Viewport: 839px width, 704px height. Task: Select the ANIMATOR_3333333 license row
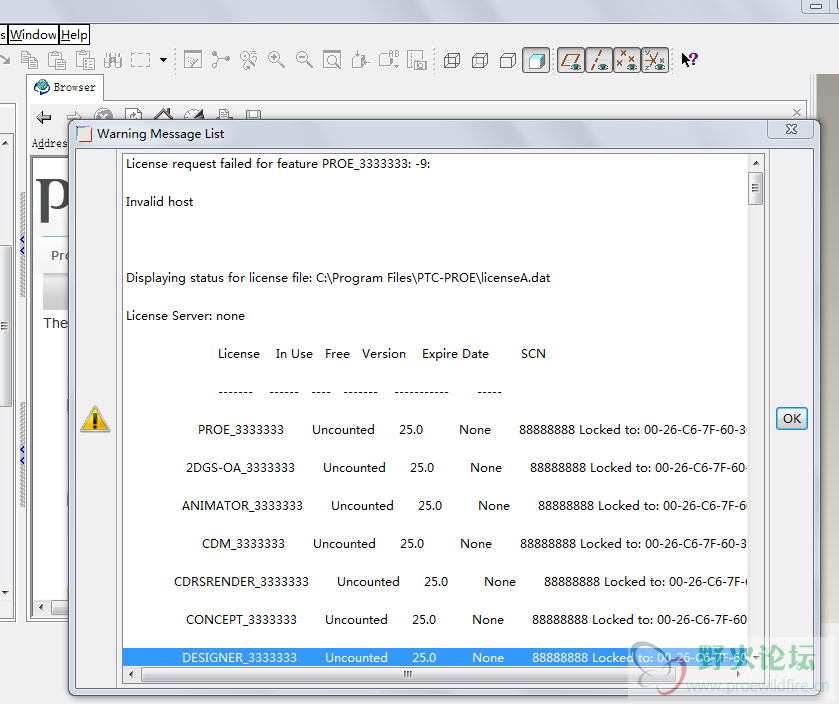[435, 506]
